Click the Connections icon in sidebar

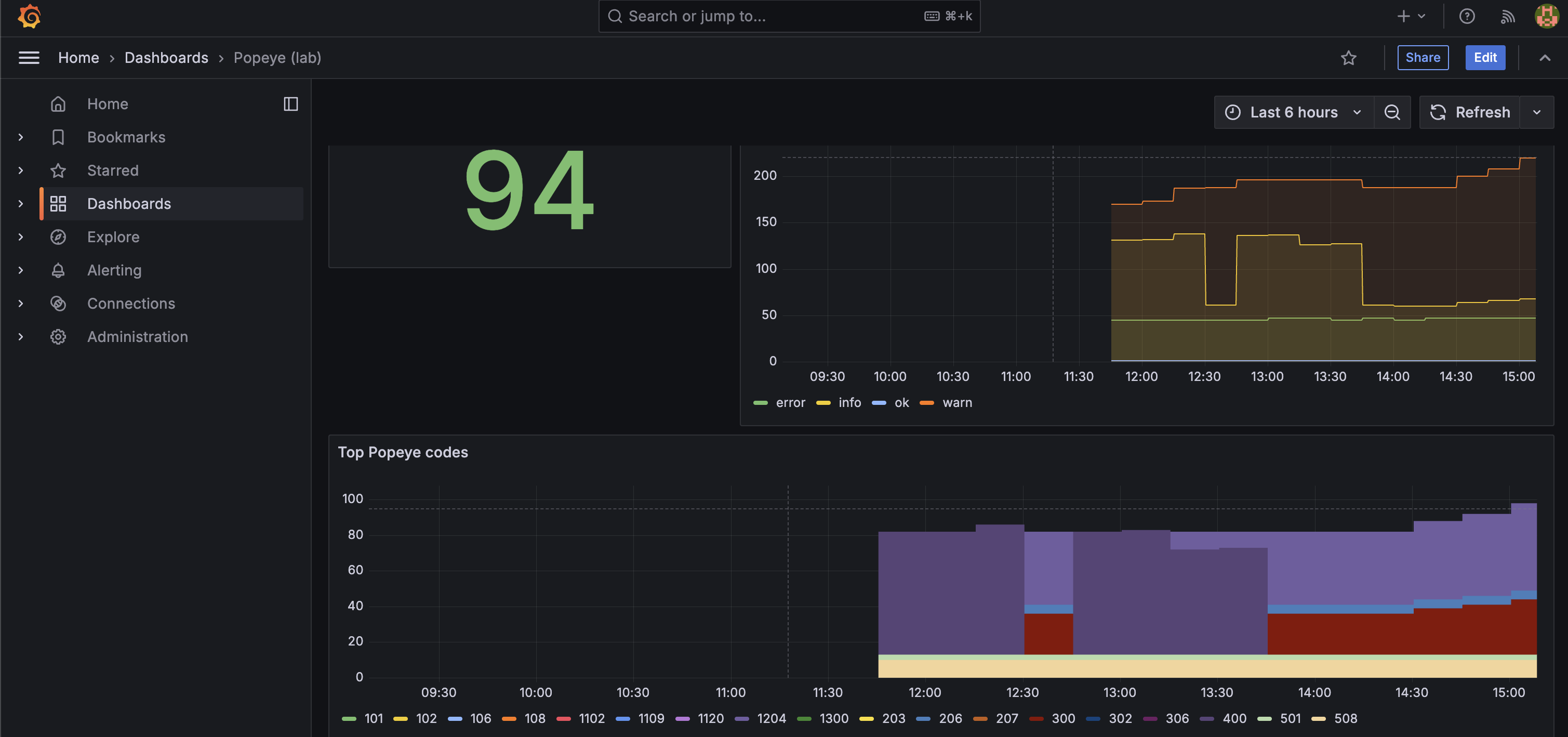click(x=58, y=304)
